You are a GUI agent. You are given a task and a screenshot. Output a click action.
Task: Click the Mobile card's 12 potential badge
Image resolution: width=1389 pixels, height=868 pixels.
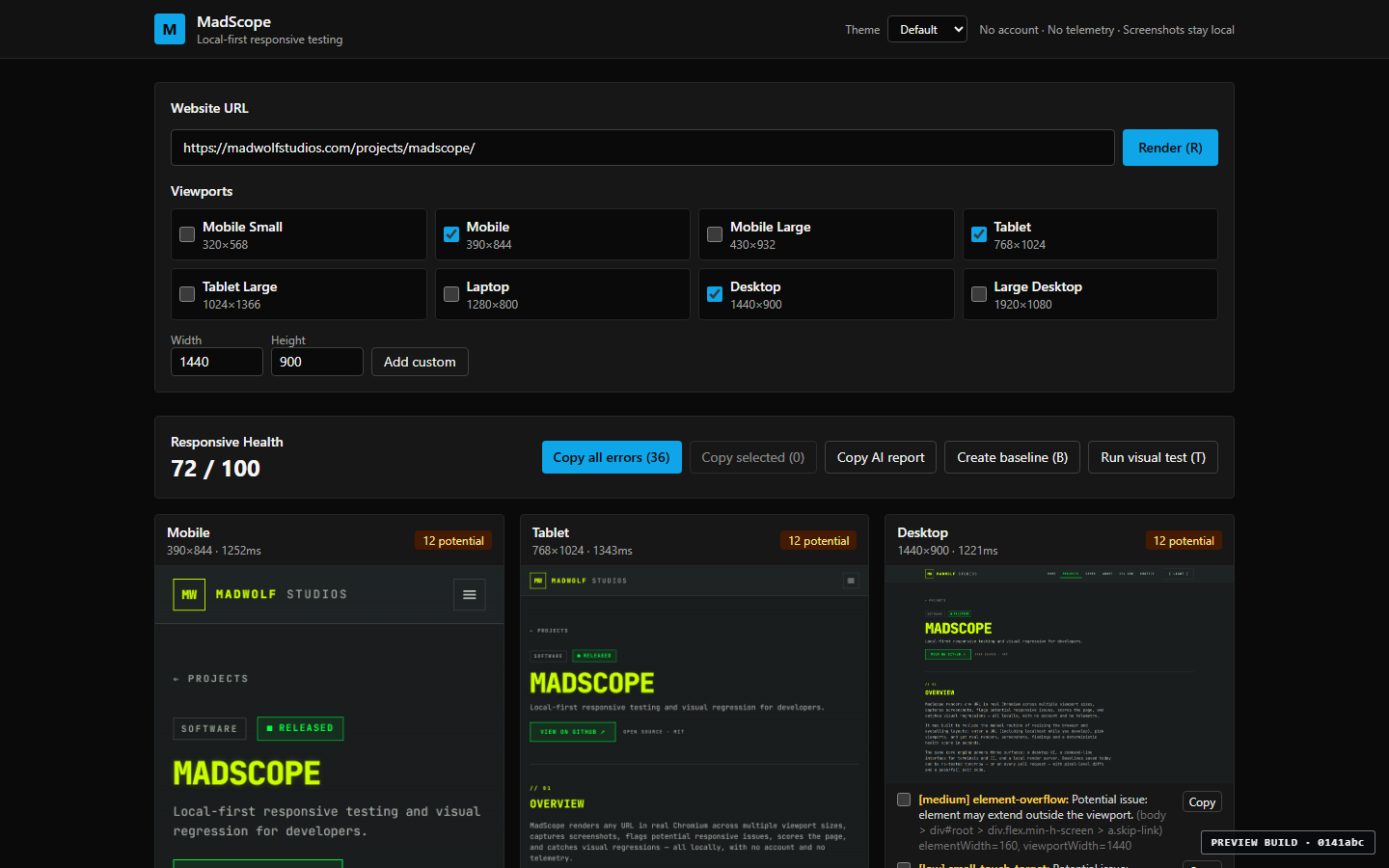pyautogui.click(x=453, y=541)
